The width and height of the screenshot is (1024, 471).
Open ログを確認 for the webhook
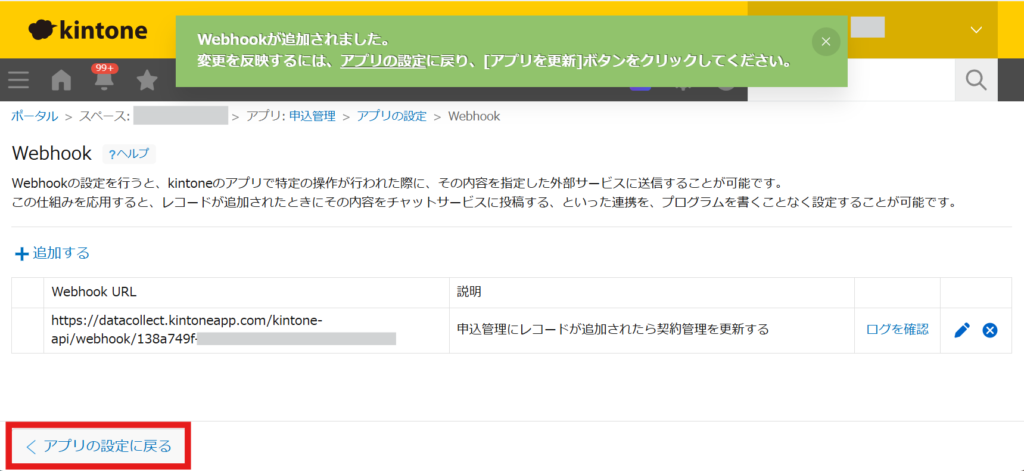[x=897, y=329]
